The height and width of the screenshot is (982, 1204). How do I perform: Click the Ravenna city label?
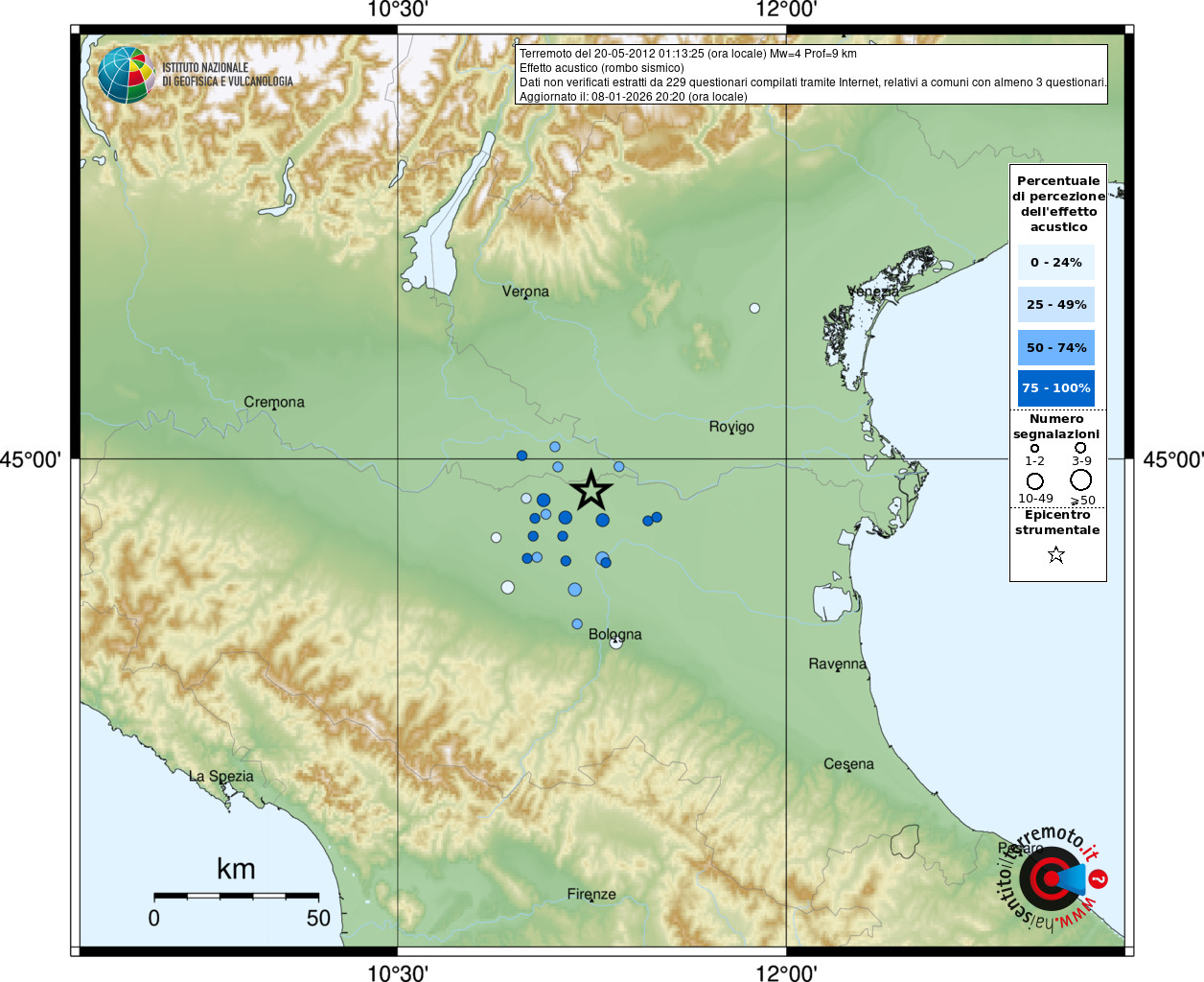coord(838,664)
